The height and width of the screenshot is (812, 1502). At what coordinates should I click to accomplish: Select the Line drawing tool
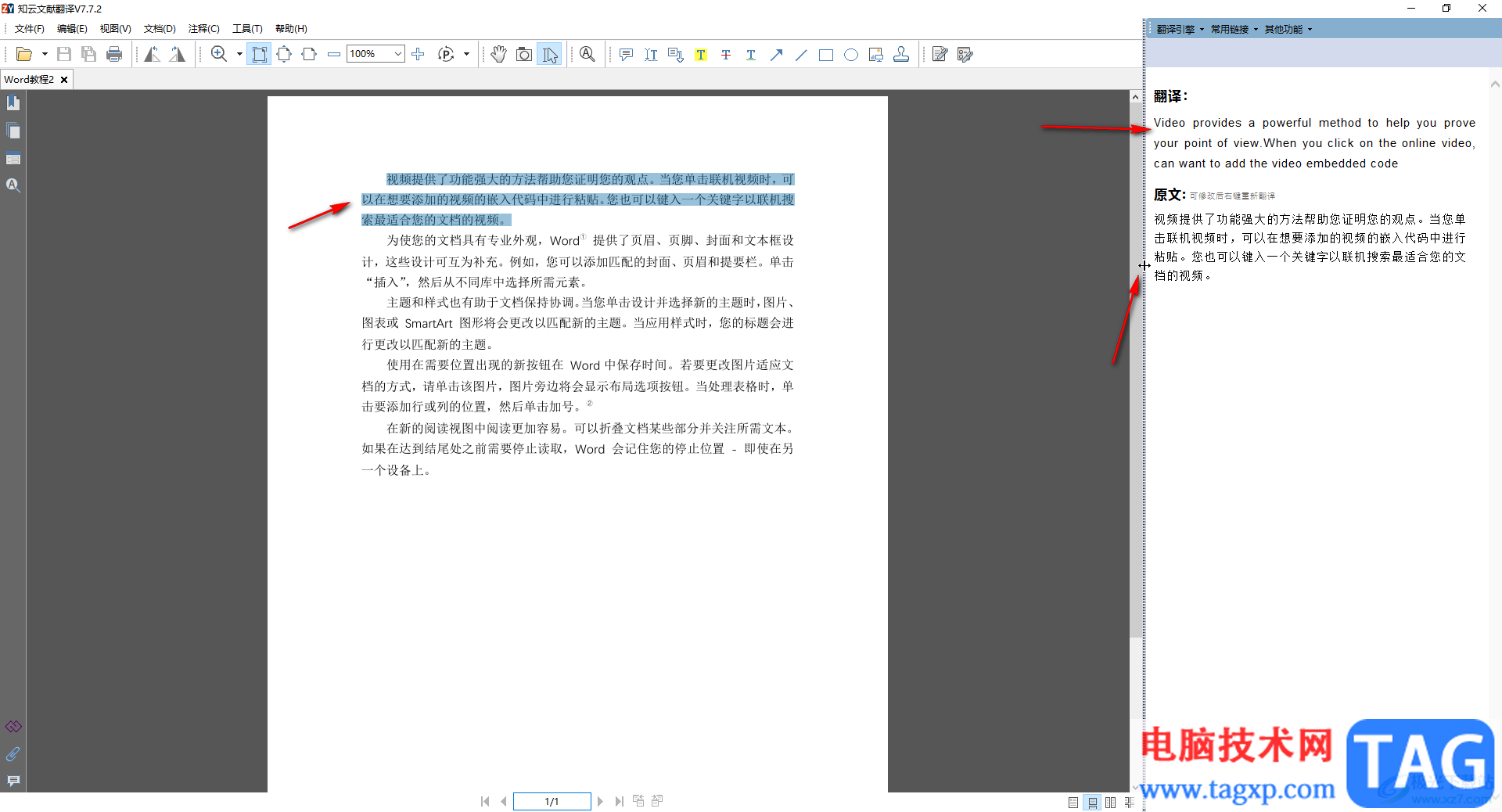tap(801, 54)
